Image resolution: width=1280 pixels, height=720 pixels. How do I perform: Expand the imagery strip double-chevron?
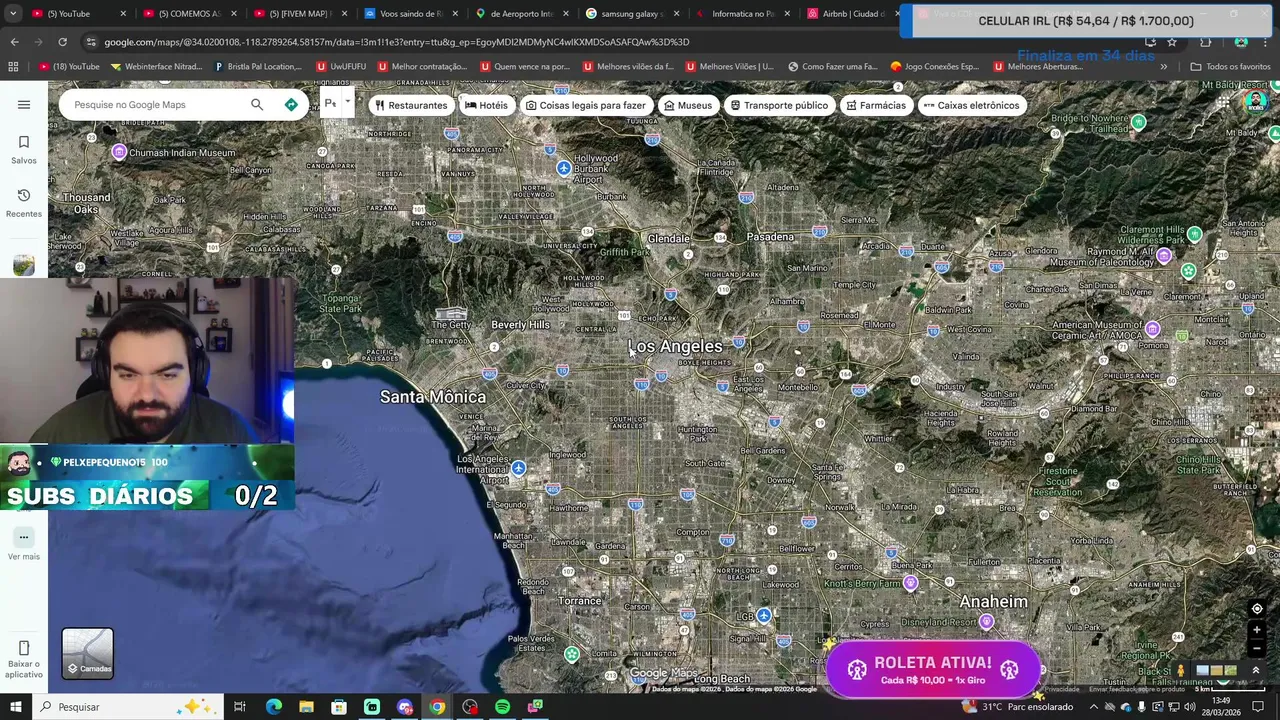[1256, 671]
